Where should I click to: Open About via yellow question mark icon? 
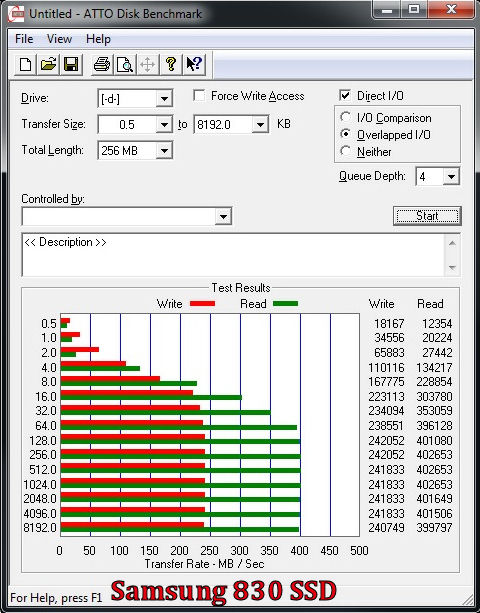[170, 64]
